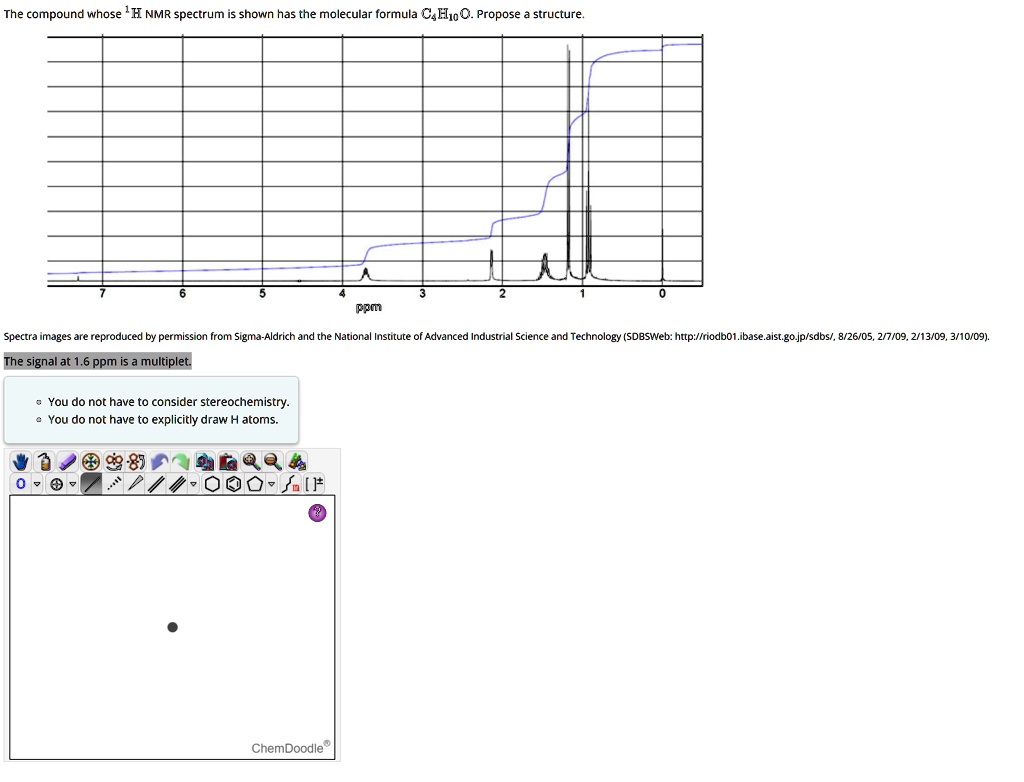Image resolution: width=1024 pixels, height=782 pixels.
Task: Click the lone carbon atom dot
Action: pos(172,627)
